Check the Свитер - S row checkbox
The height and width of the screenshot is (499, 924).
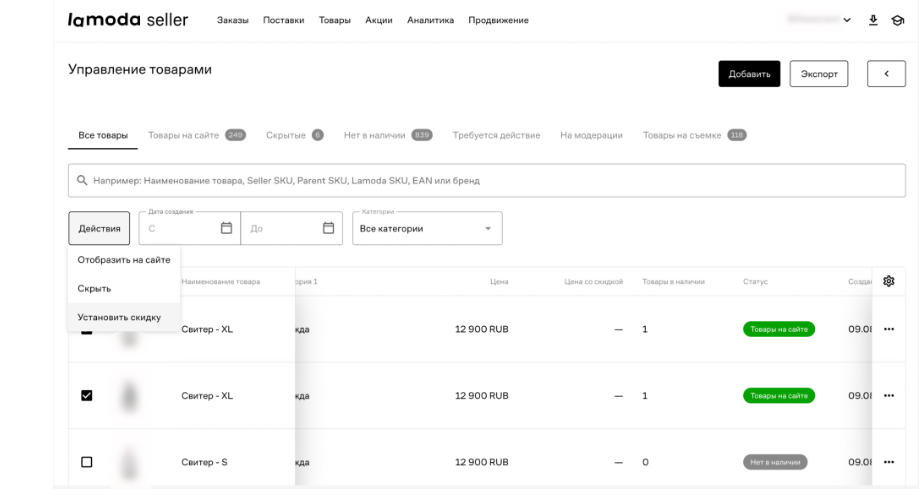point(87,462)
